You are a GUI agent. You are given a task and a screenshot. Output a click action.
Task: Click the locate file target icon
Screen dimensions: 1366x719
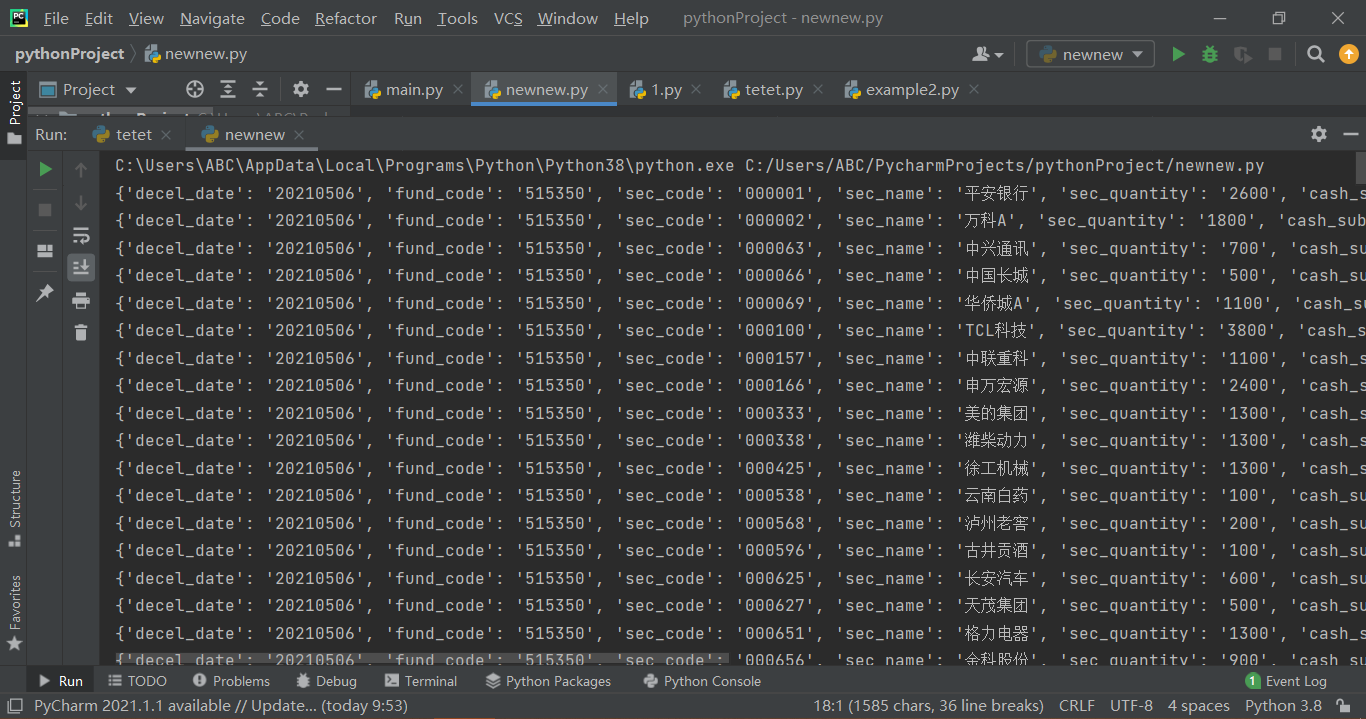click(x=195, y=89)
